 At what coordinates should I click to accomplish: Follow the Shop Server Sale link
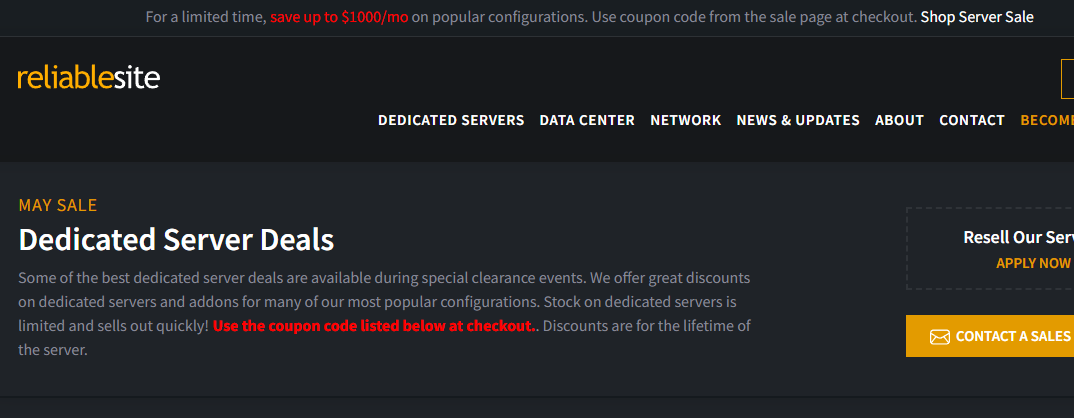coord(977,17)
